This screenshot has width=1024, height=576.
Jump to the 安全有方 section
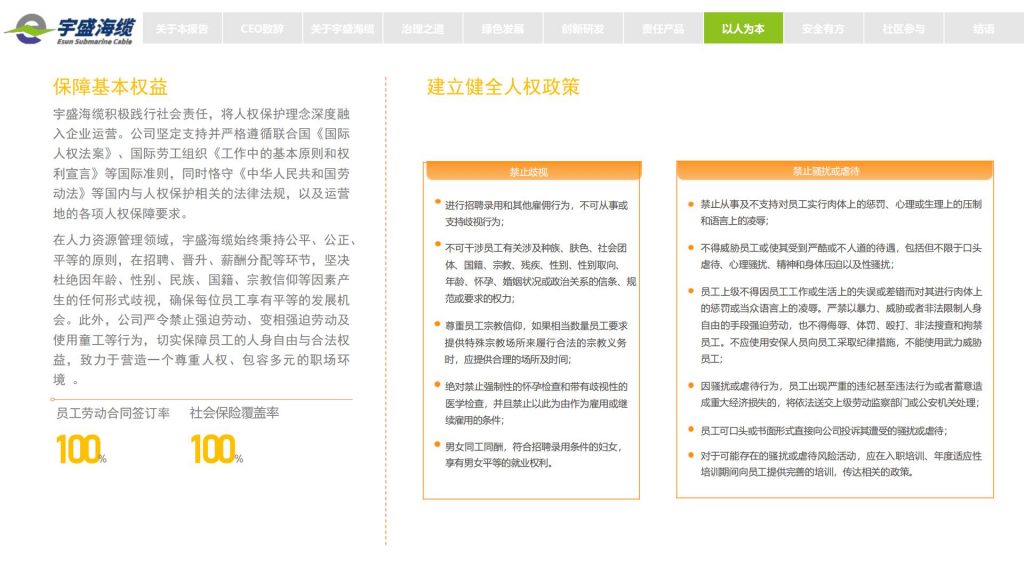pos(823,29)
